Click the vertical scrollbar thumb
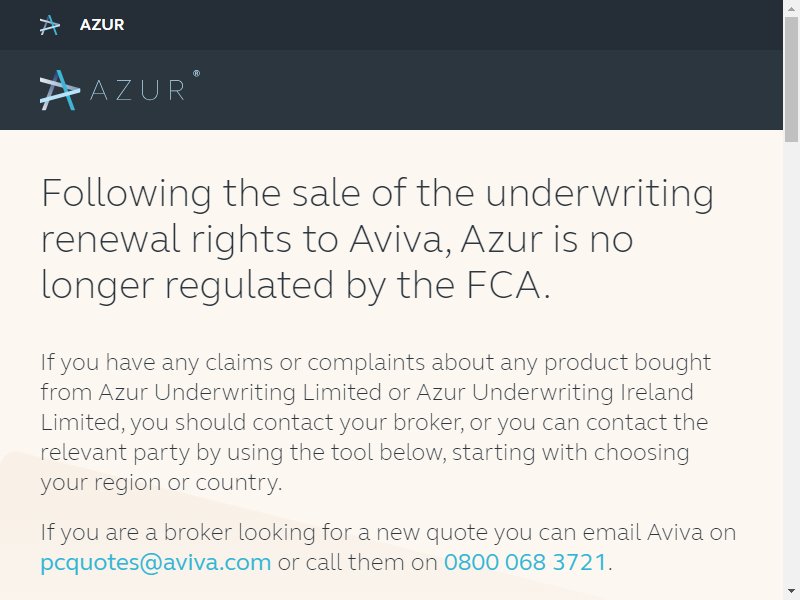 (x=791, y=79)
